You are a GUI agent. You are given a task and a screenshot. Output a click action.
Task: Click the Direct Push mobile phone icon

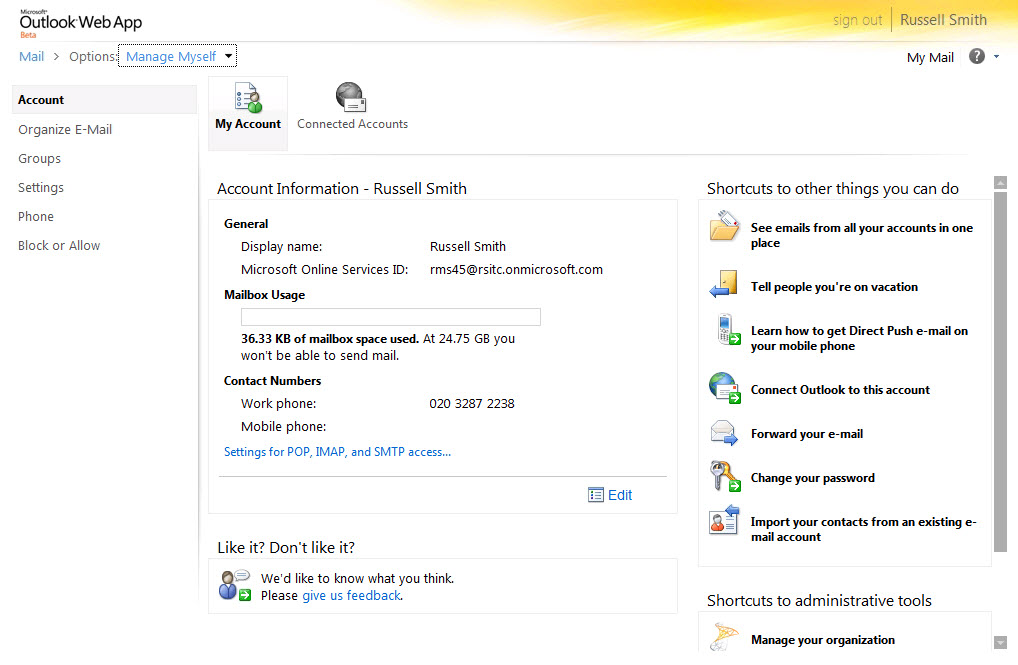(727, 331)
